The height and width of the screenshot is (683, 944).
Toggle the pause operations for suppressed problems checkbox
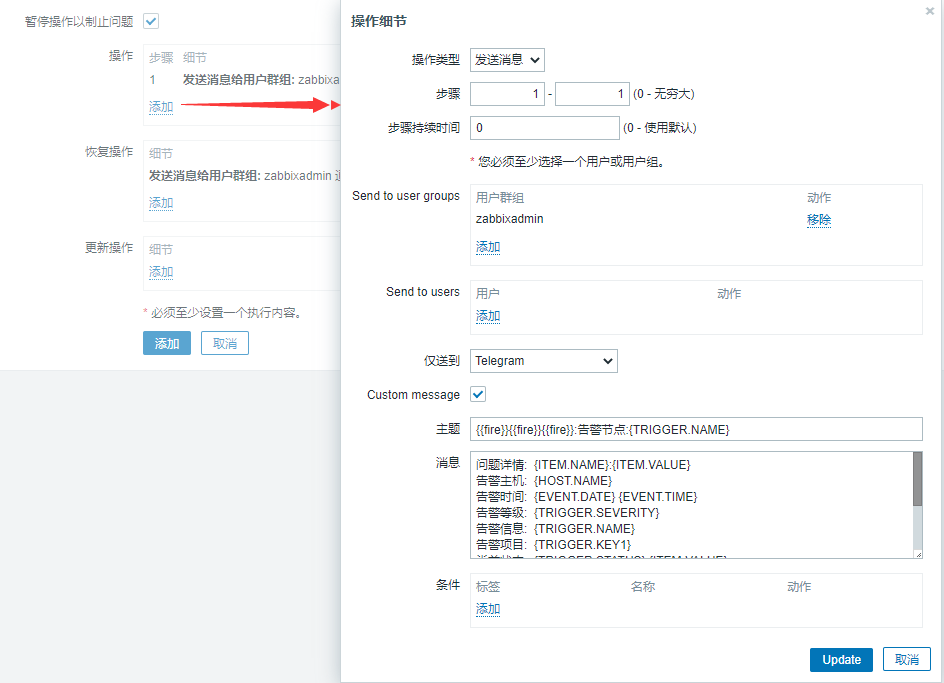(151, 21)
